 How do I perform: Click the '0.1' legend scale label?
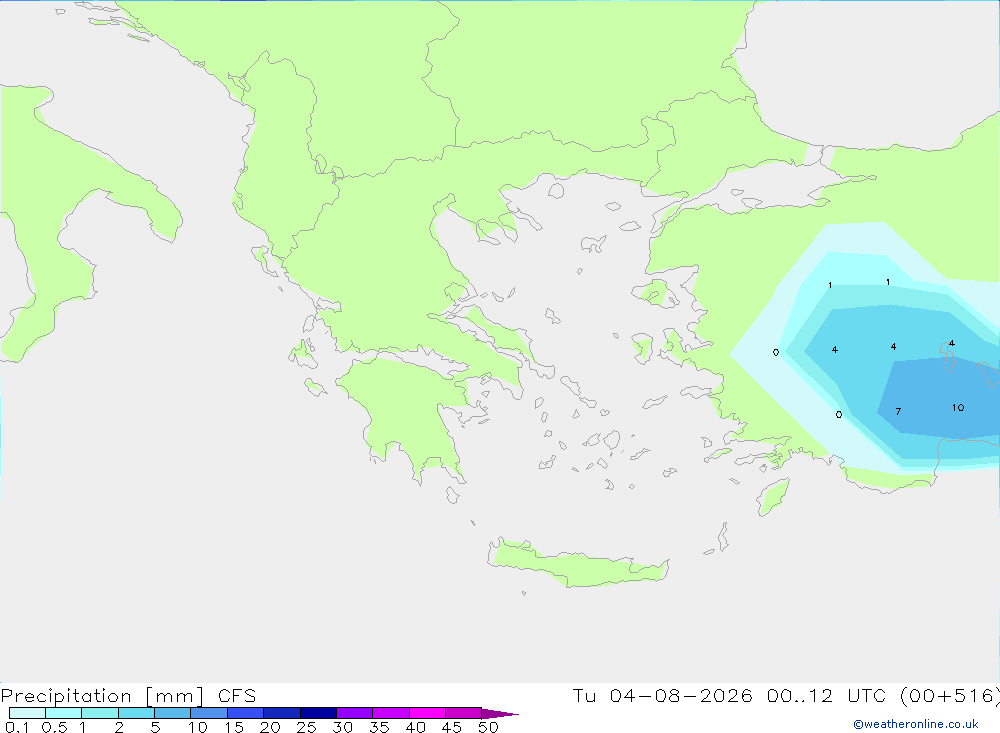[x=17, y=727]
